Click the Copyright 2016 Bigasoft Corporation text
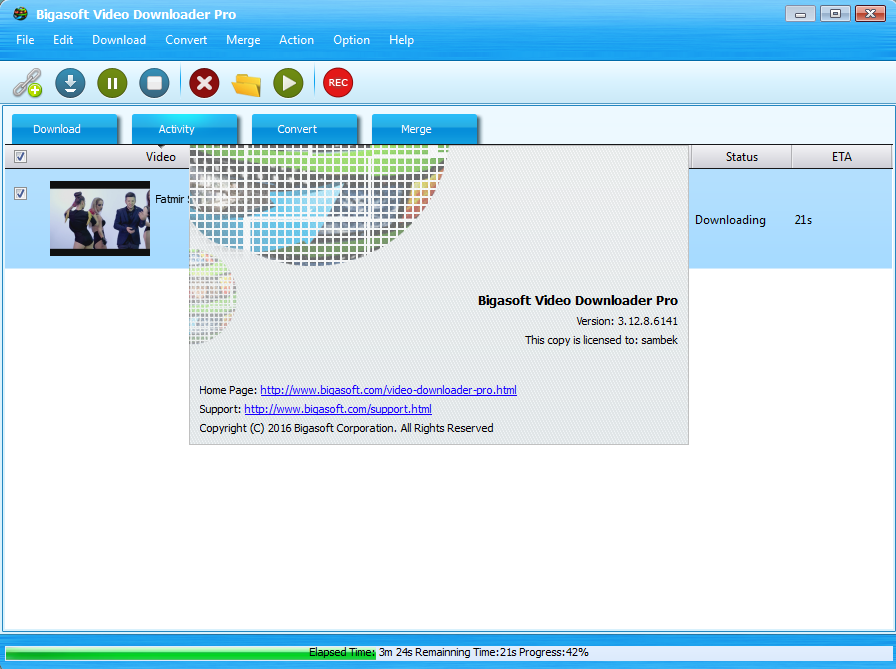This screenshot has width=896, height=669. [346, 428]
